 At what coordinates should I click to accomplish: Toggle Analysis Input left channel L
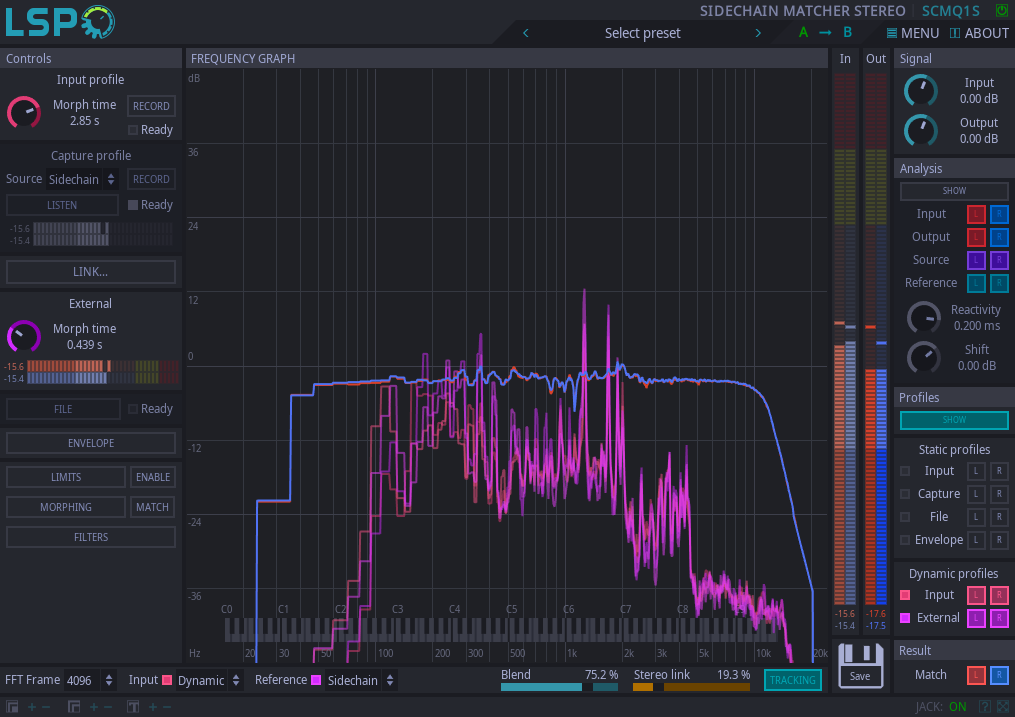coord(976,214)
